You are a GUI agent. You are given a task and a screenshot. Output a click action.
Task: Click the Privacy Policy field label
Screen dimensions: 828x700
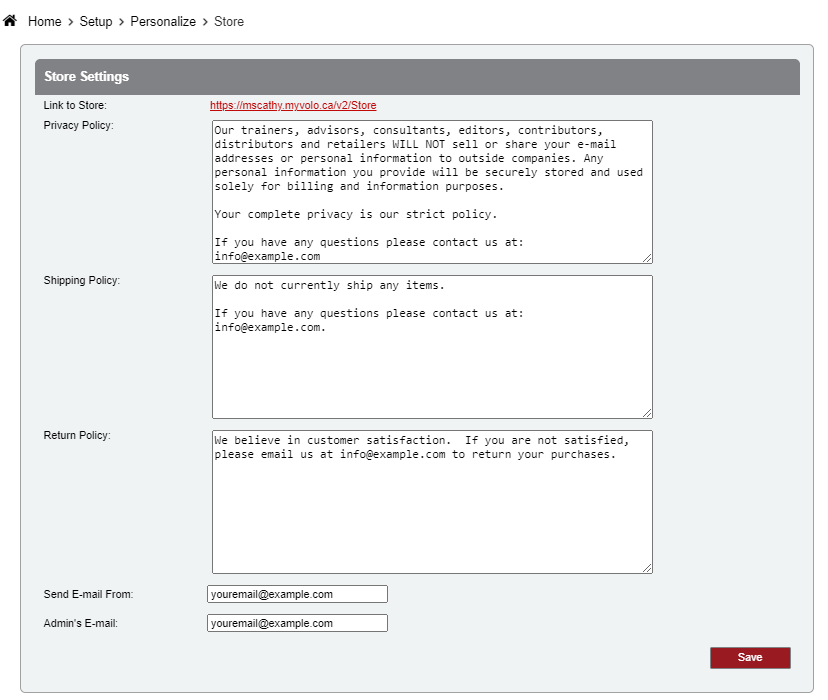79,125
